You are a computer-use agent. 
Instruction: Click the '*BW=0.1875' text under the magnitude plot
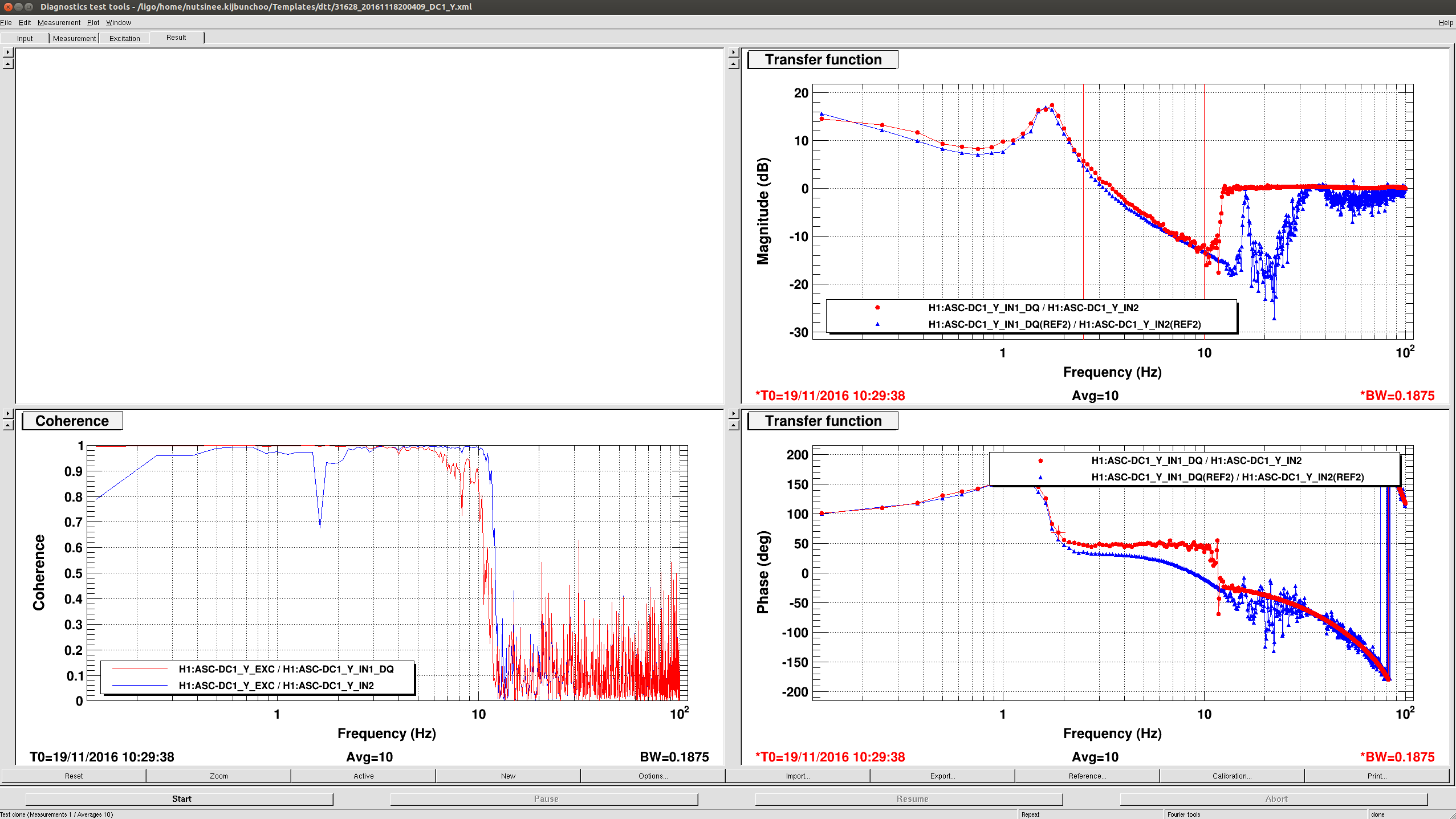(1397, 396)
